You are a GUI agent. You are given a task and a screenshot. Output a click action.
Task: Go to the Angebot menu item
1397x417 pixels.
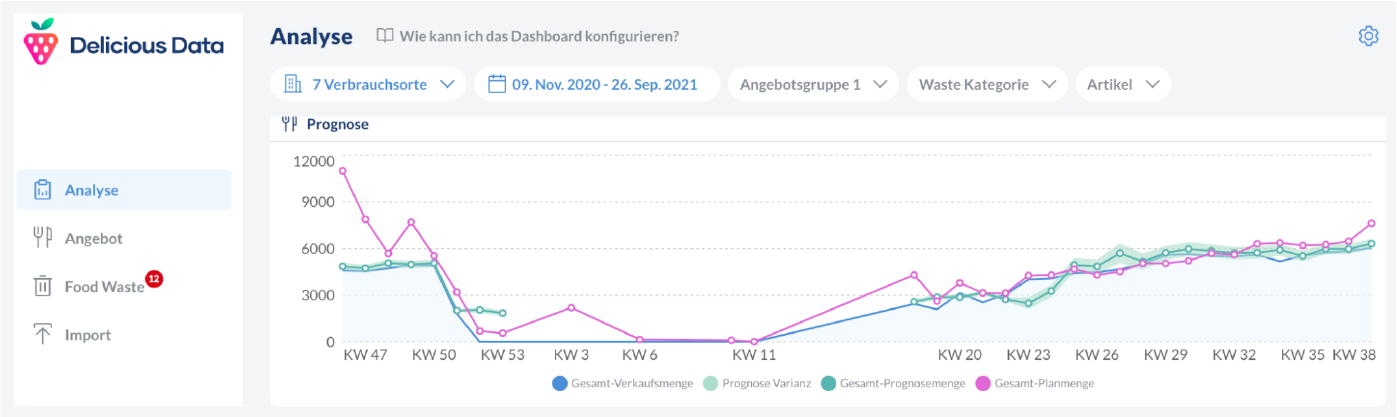93,238
